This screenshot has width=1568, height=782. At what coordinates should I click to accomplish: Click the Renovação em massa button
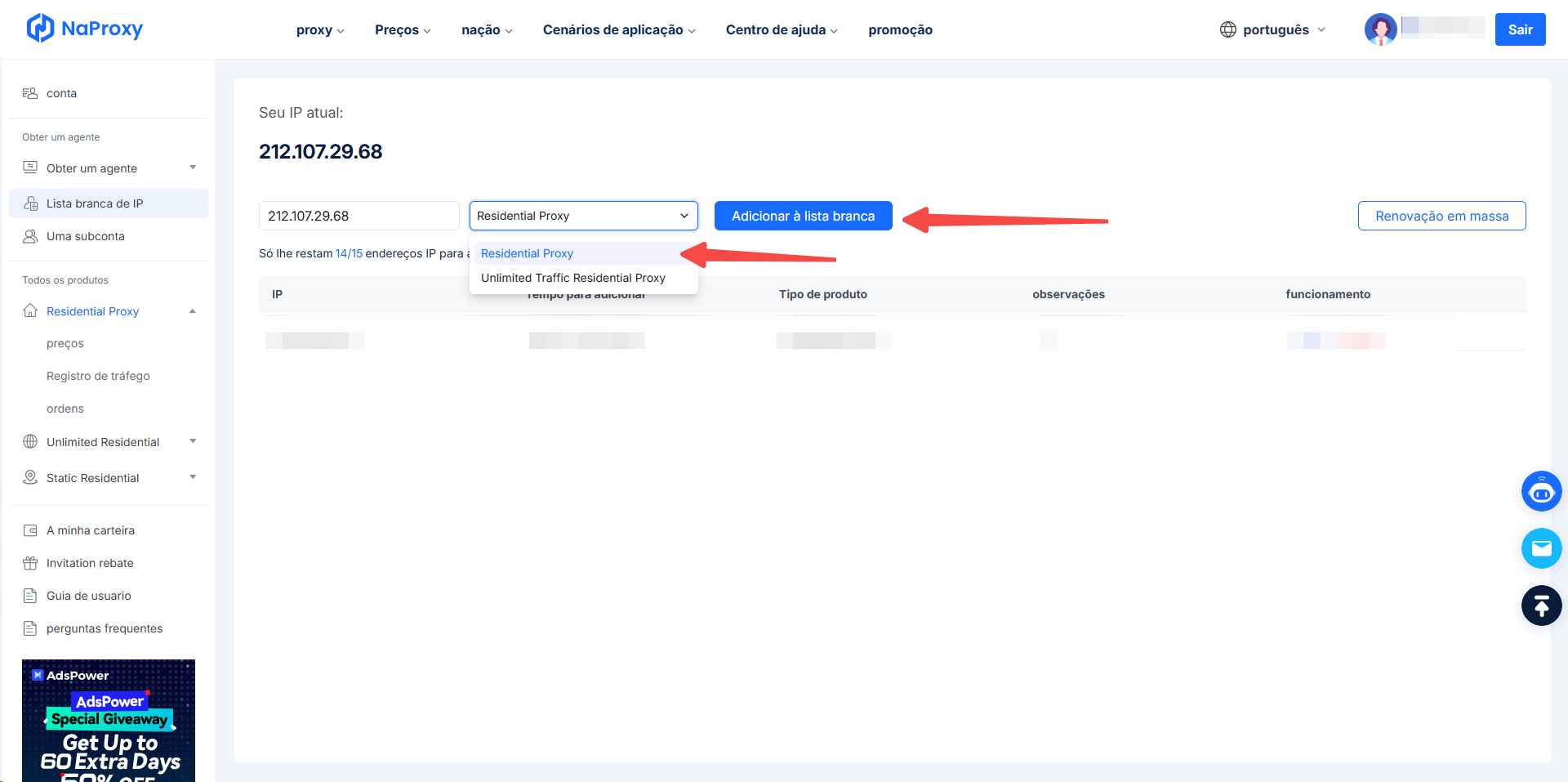coord(1441,216)
